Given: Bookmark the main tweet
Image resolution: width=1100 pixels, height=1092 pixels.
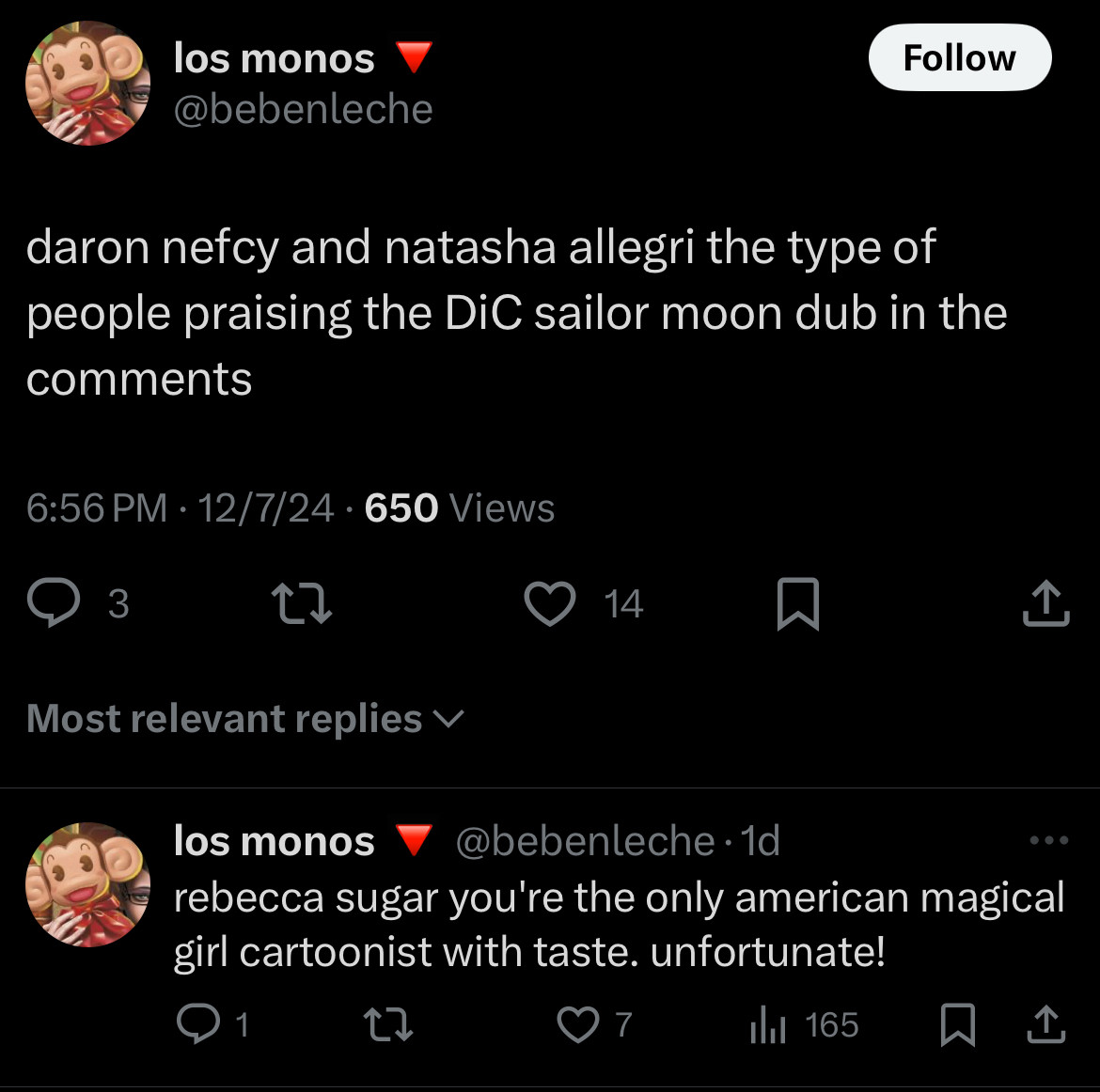Looking at the screenshot, I should [x=798, y=604].
